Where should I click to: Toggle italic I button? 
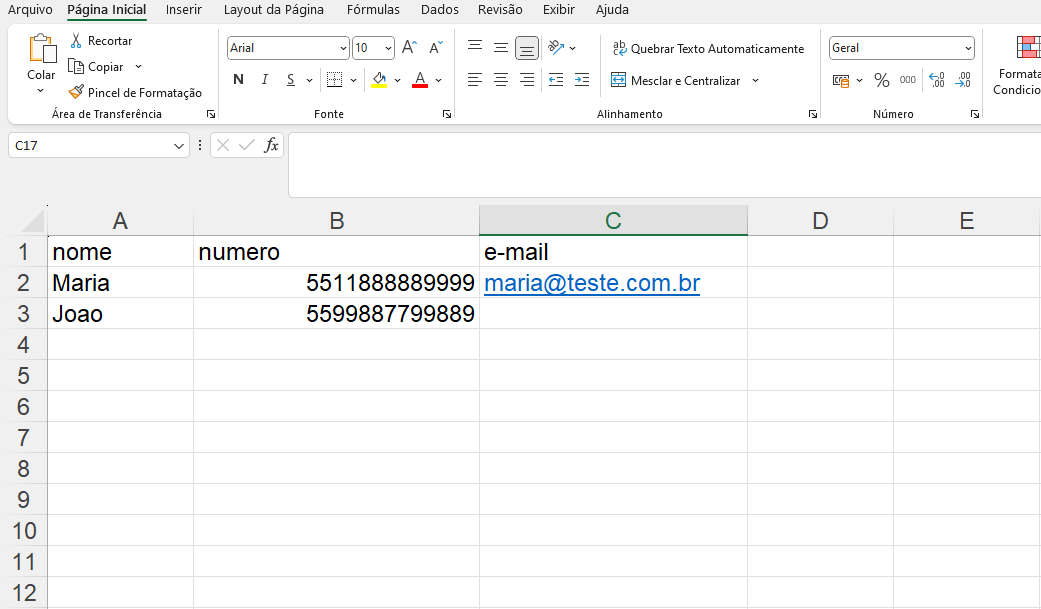point(264,80)
